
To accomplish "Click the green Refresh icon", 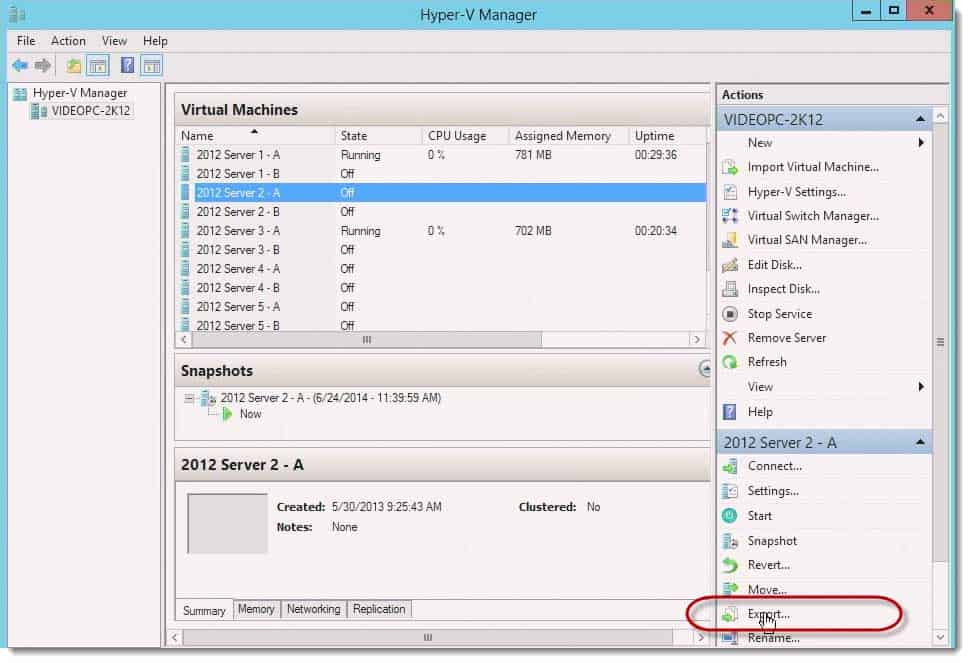I will click(730, 362).
